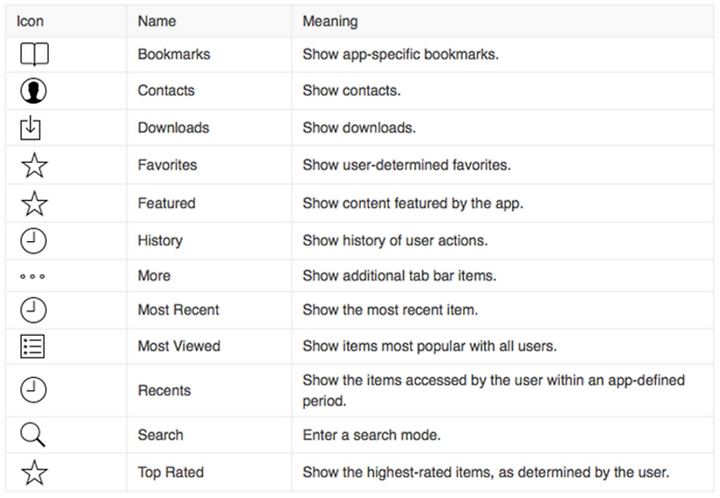The height and width of the screenshot is (498, 720).
Task: Select the Bookmarks name cell
Action: pyautogui.click(x=209, y=54)
